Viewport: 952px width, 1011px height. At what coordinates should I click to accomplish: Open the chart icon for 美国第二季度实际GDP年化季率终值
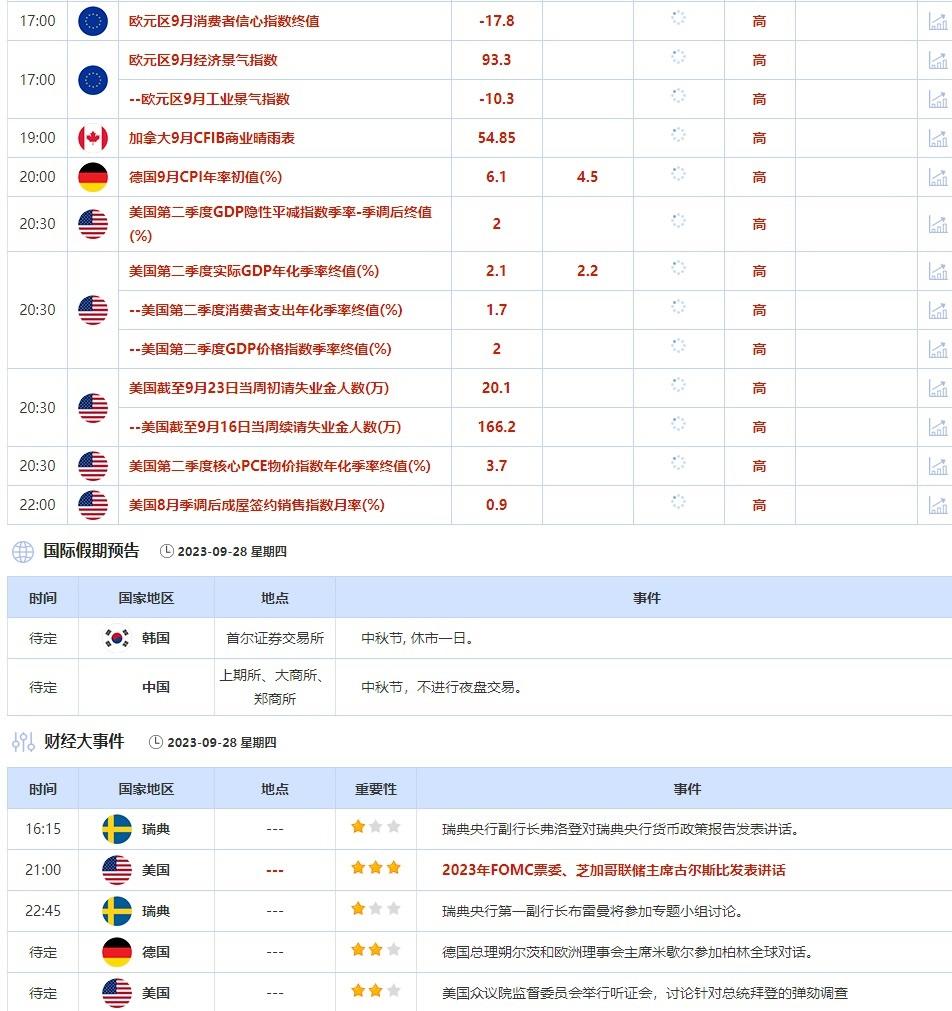(938, 271)
